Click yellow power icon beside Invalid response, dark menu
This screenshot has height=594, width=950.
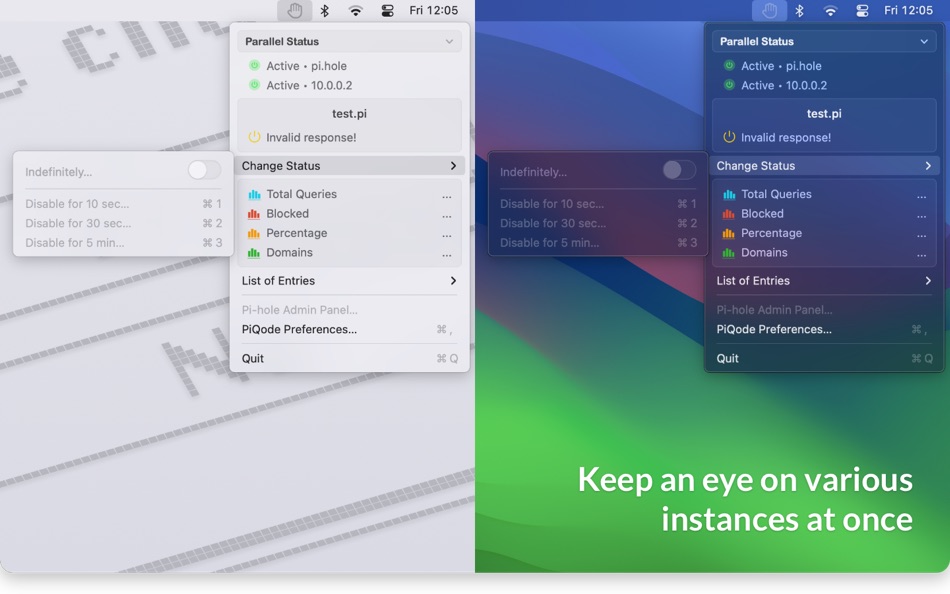pyautogui.click(x=729, y=137)
